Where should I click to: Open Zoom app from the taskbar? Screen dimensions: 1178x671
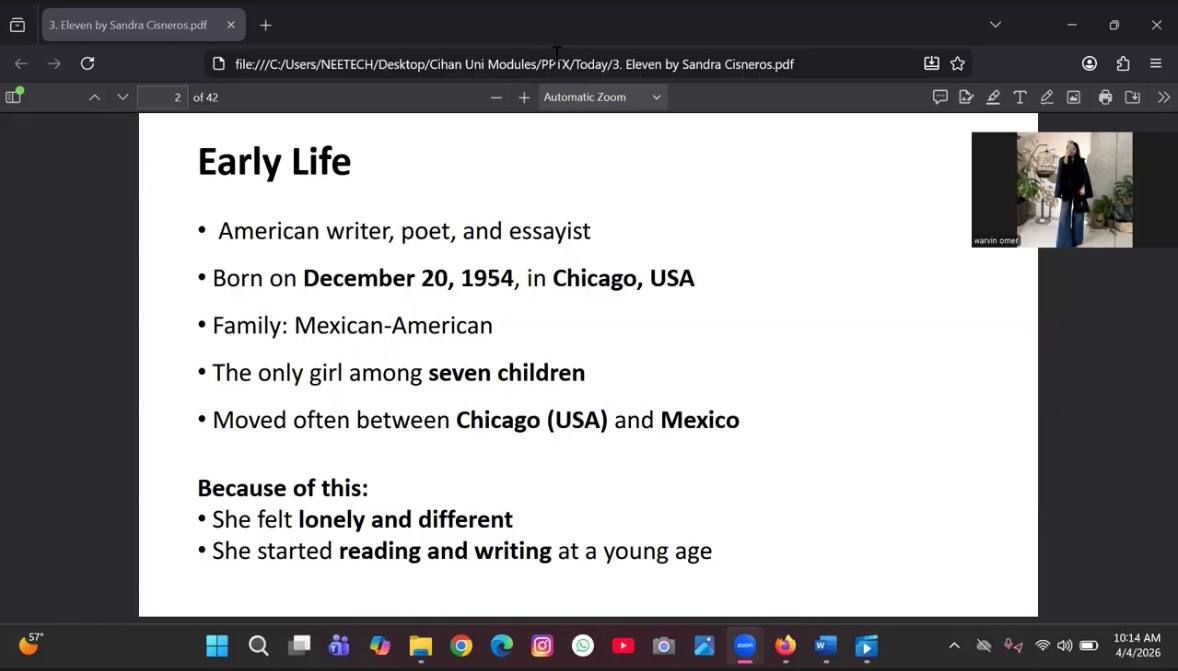point(745,646)
